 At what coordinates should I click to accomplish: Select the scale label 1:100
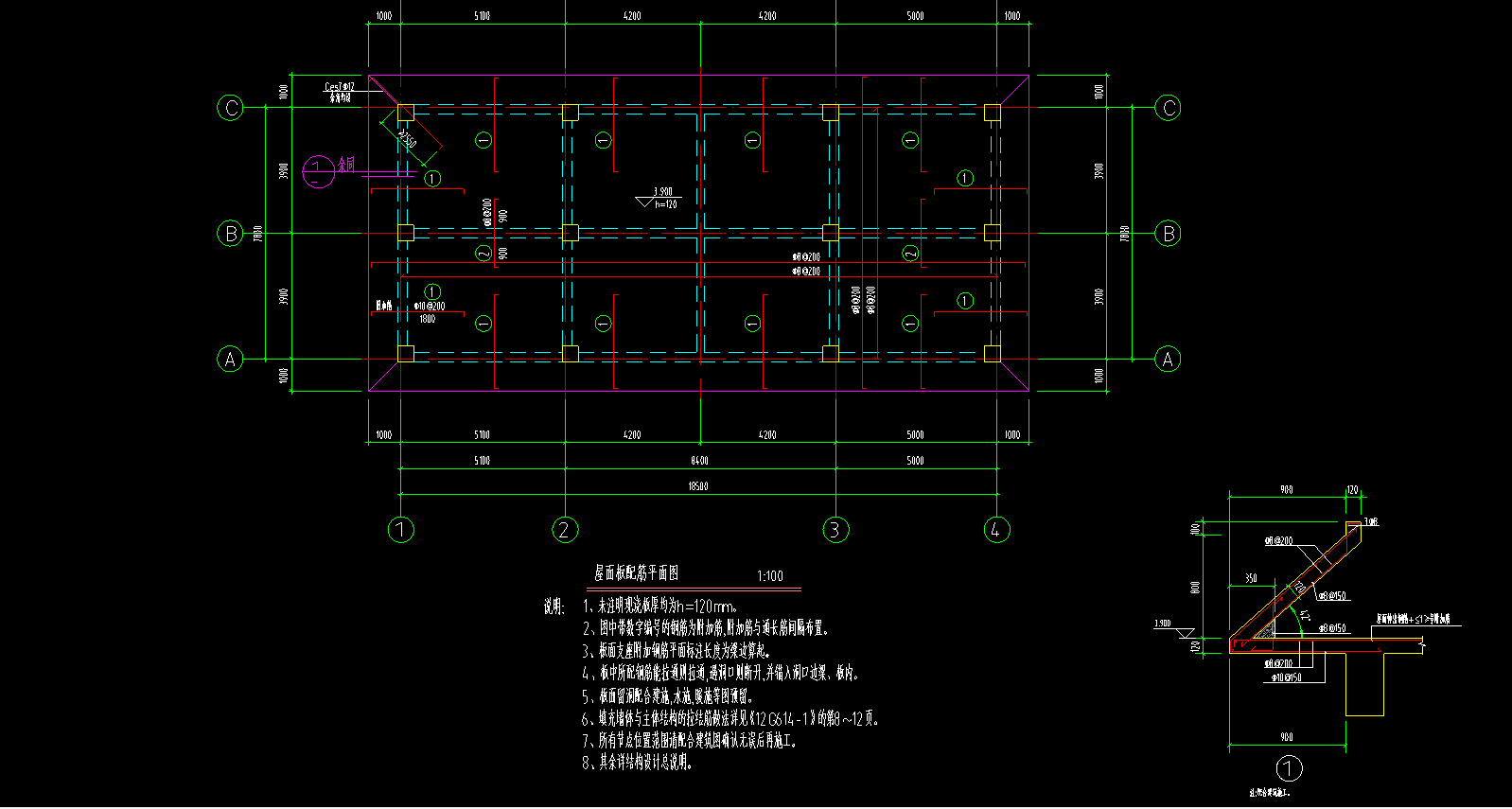tap(770, 576)
